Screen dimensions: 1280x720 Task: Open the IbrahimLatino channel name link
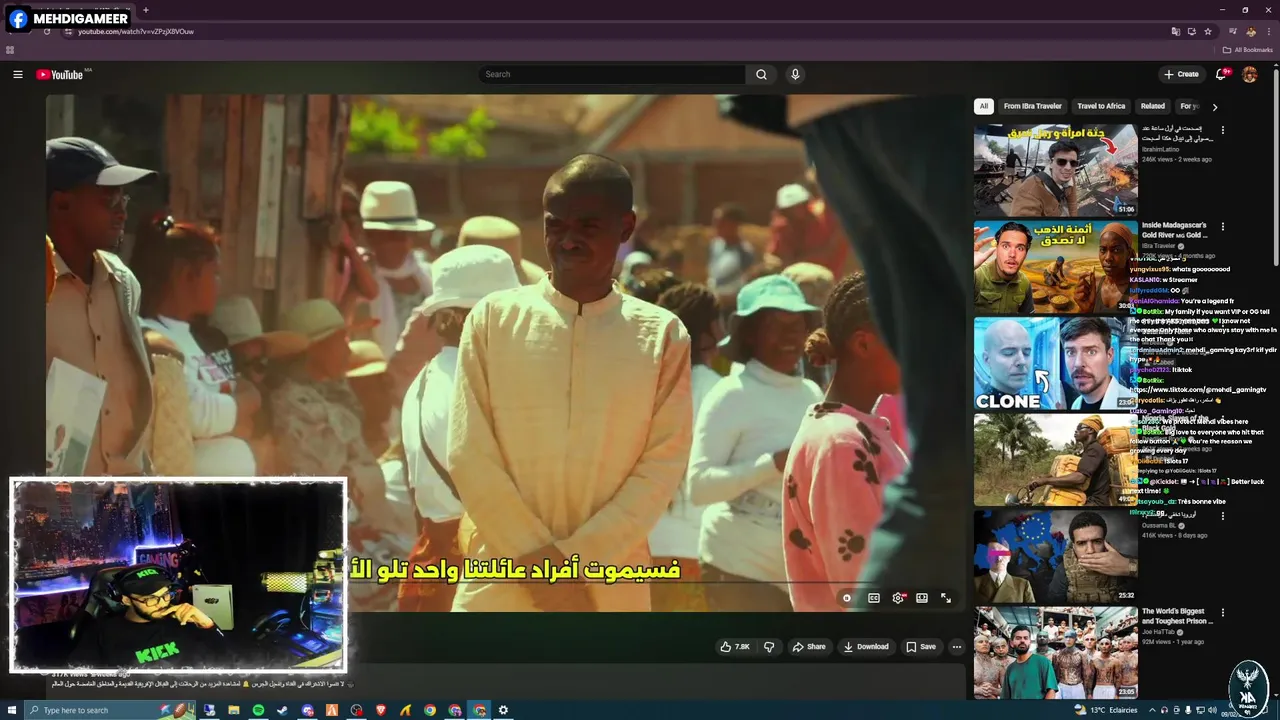(x=1161, y=149)
